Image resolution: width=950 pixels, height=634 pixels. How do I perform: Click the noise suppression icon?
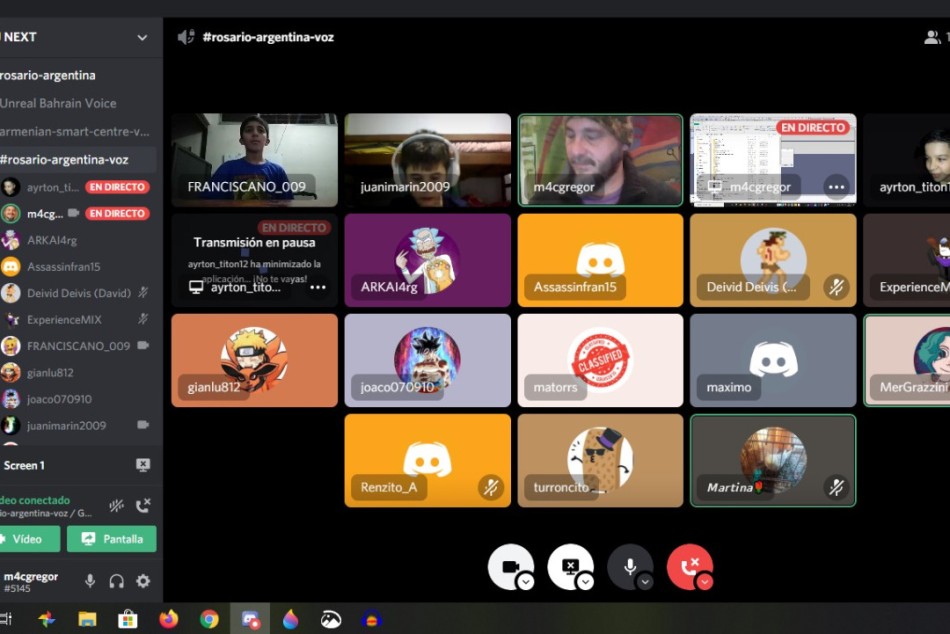pyautogui.click(x=117, y=506)
